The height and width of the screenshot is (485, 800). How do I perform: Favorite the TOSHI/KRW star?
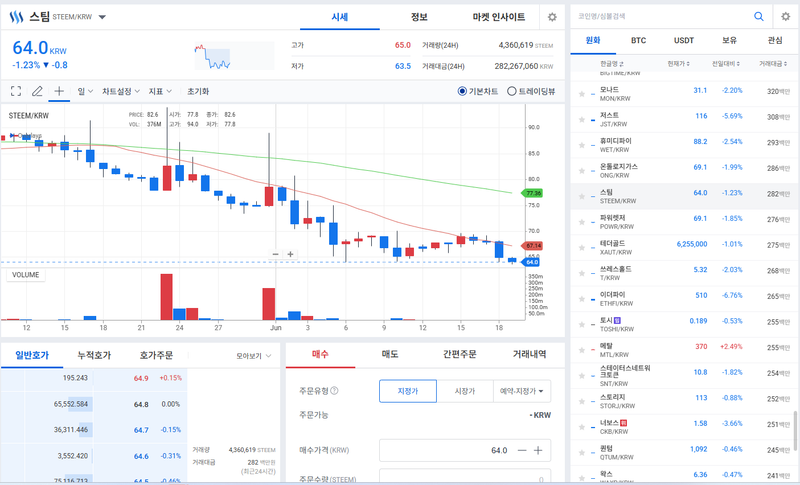(x=582, y=324)
